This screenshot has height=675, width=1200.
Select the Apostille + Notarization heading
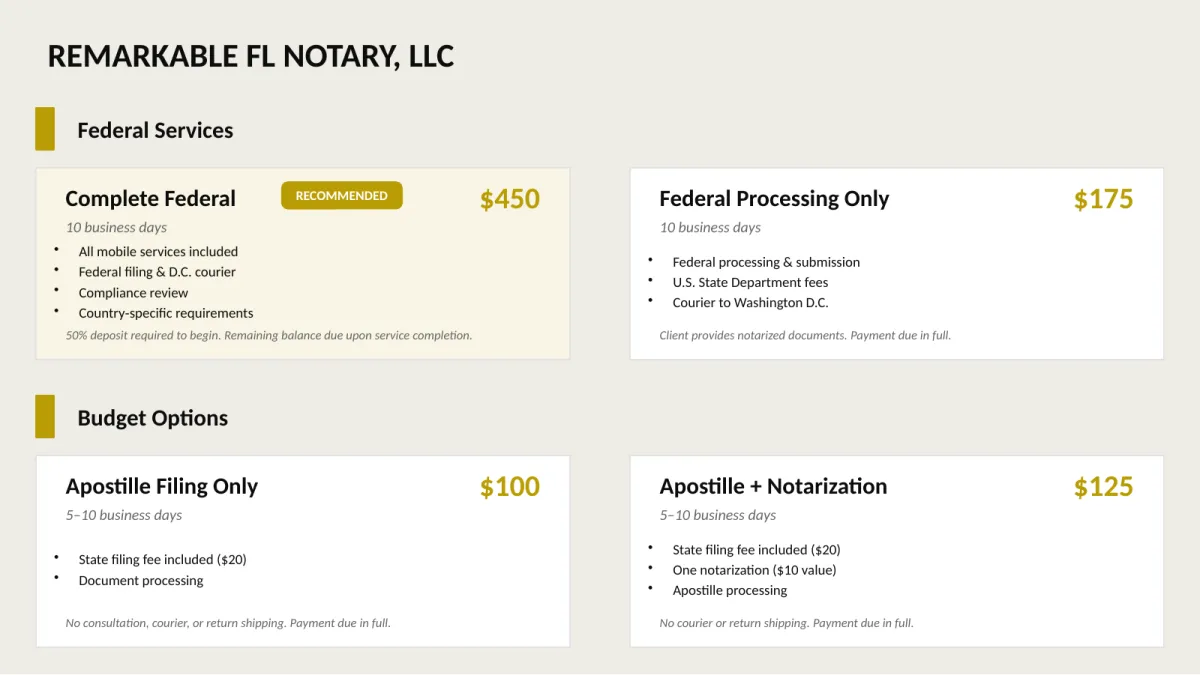(773, 487)
